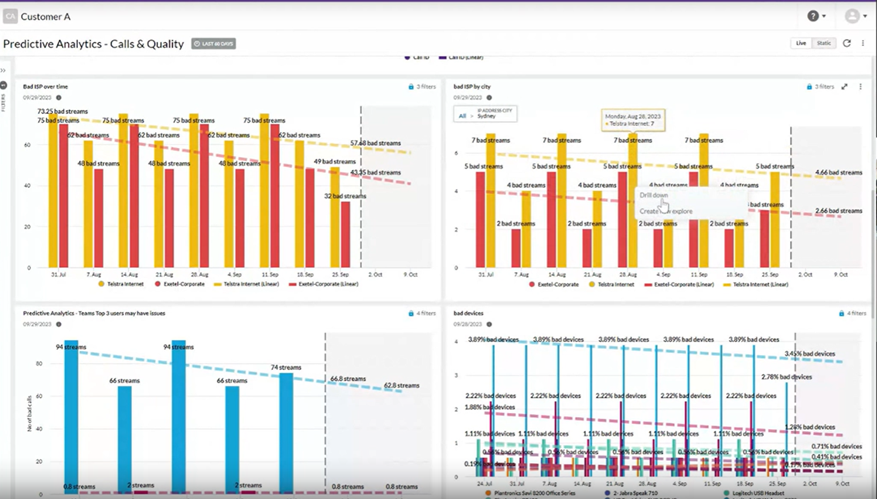Click the refresh dashboard icon
Viewport: 877px width, 499px height.
point(846,43)
